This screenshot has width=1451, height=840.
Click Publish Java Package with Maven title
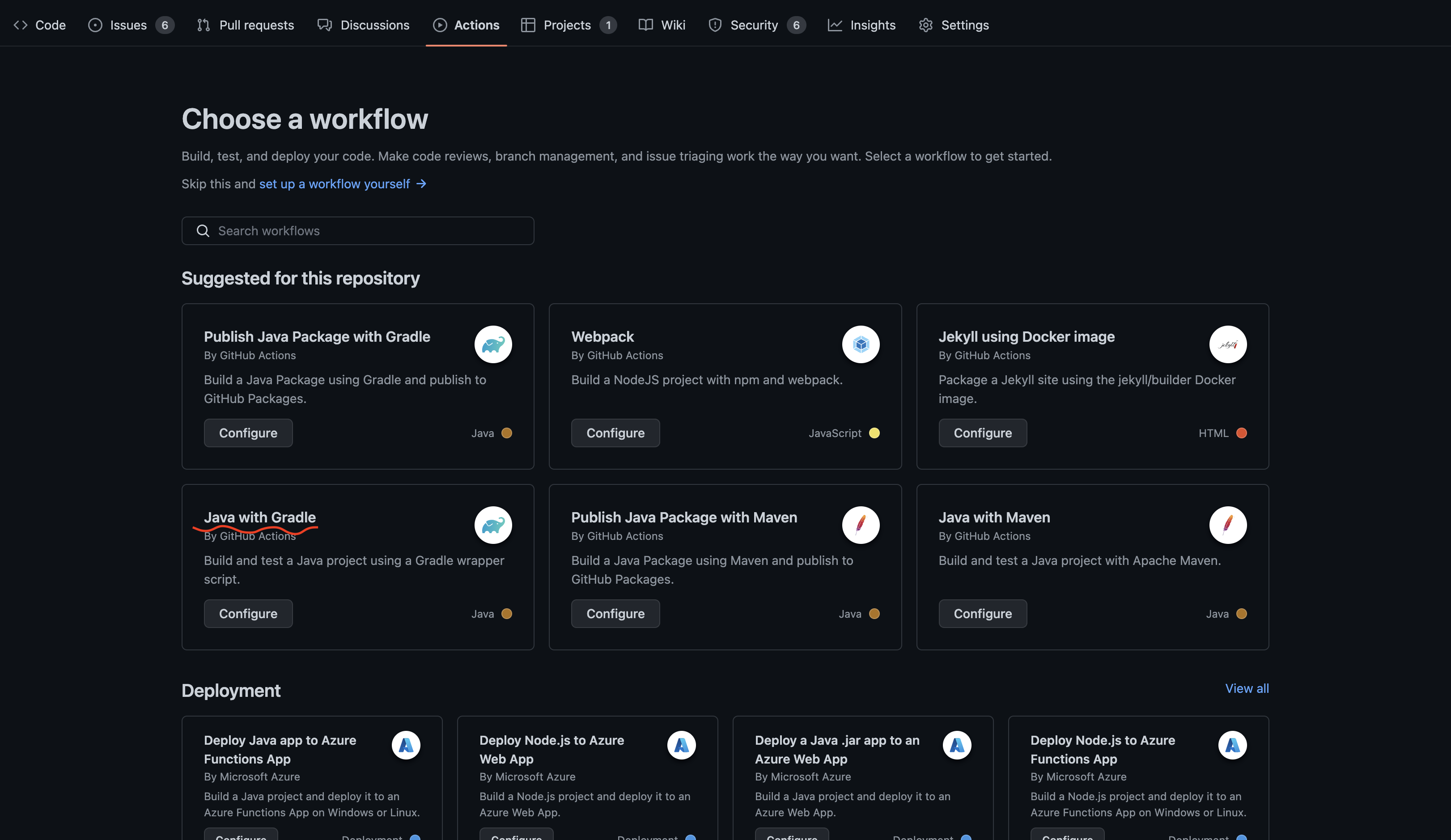click(x=684, y=518)
